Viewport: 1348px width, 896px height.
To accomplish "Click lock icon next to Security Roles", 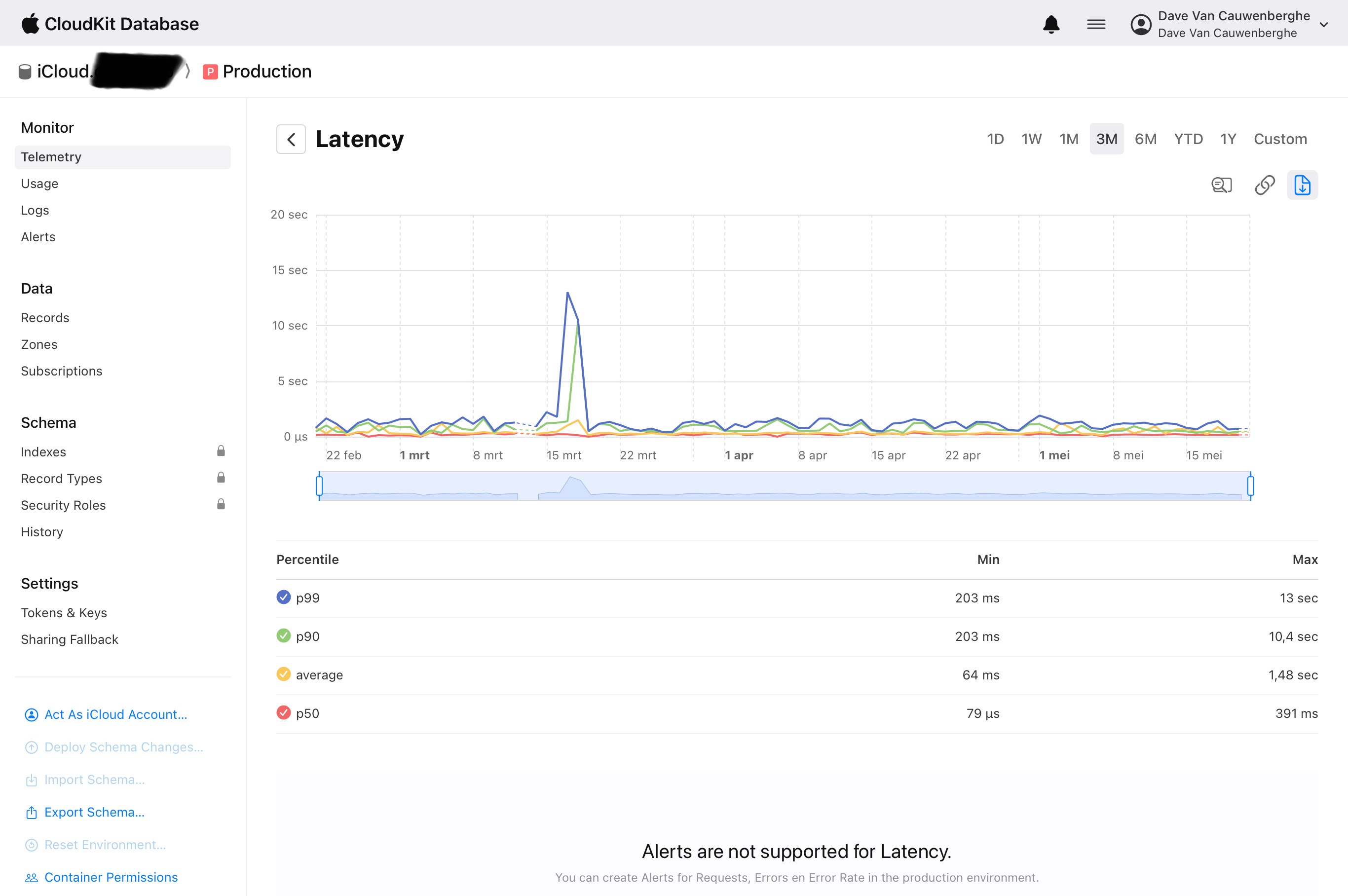I will coord(221,504).
